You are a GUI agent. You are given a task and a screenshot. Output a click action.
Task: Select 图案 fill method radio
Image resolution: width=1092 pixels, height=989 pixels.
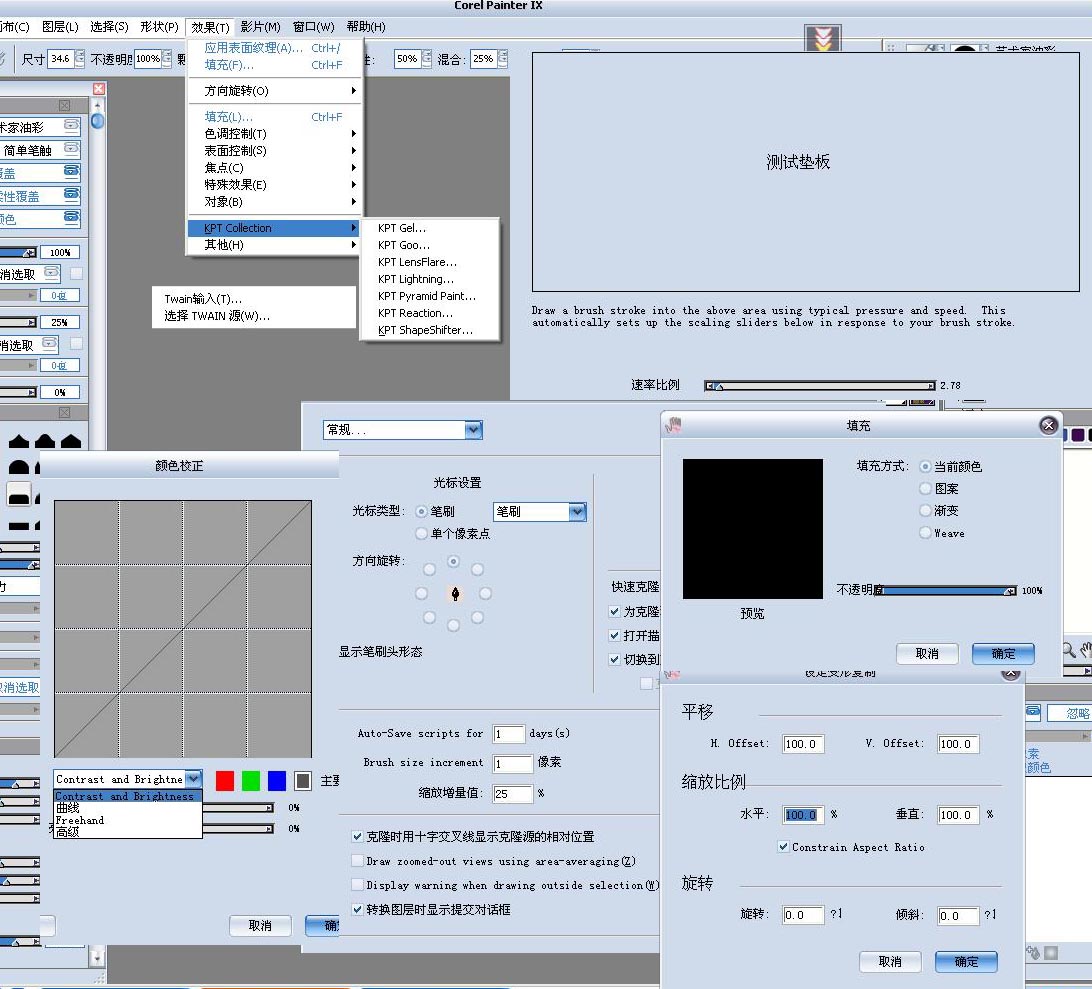[925, 488]
